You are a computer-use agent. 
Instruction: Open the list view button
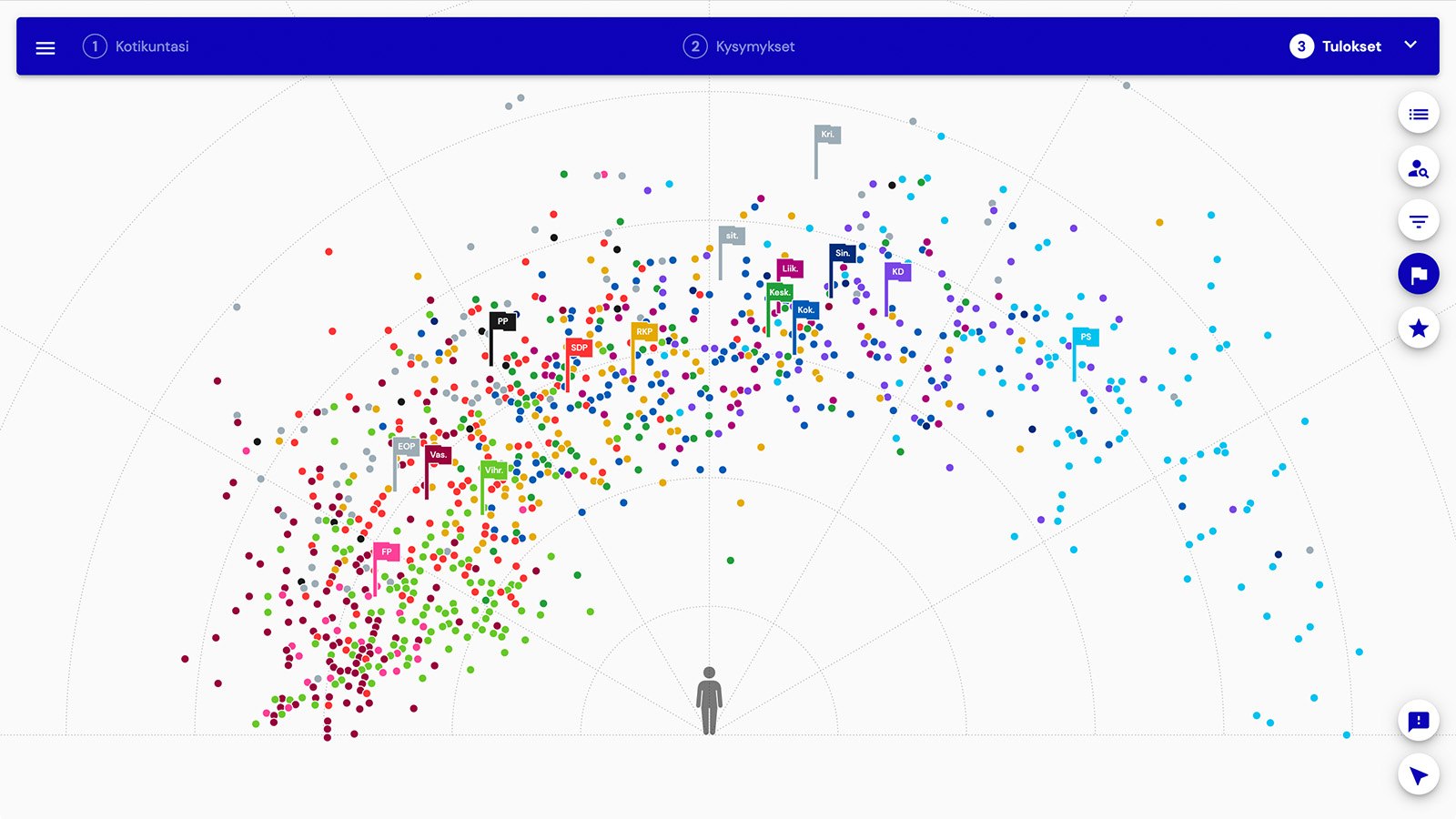1418,115
